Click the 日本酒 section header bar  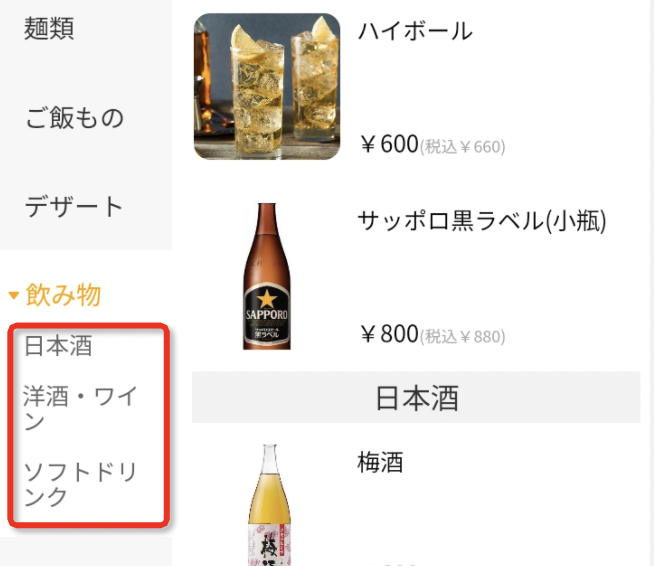click(416, 397)
